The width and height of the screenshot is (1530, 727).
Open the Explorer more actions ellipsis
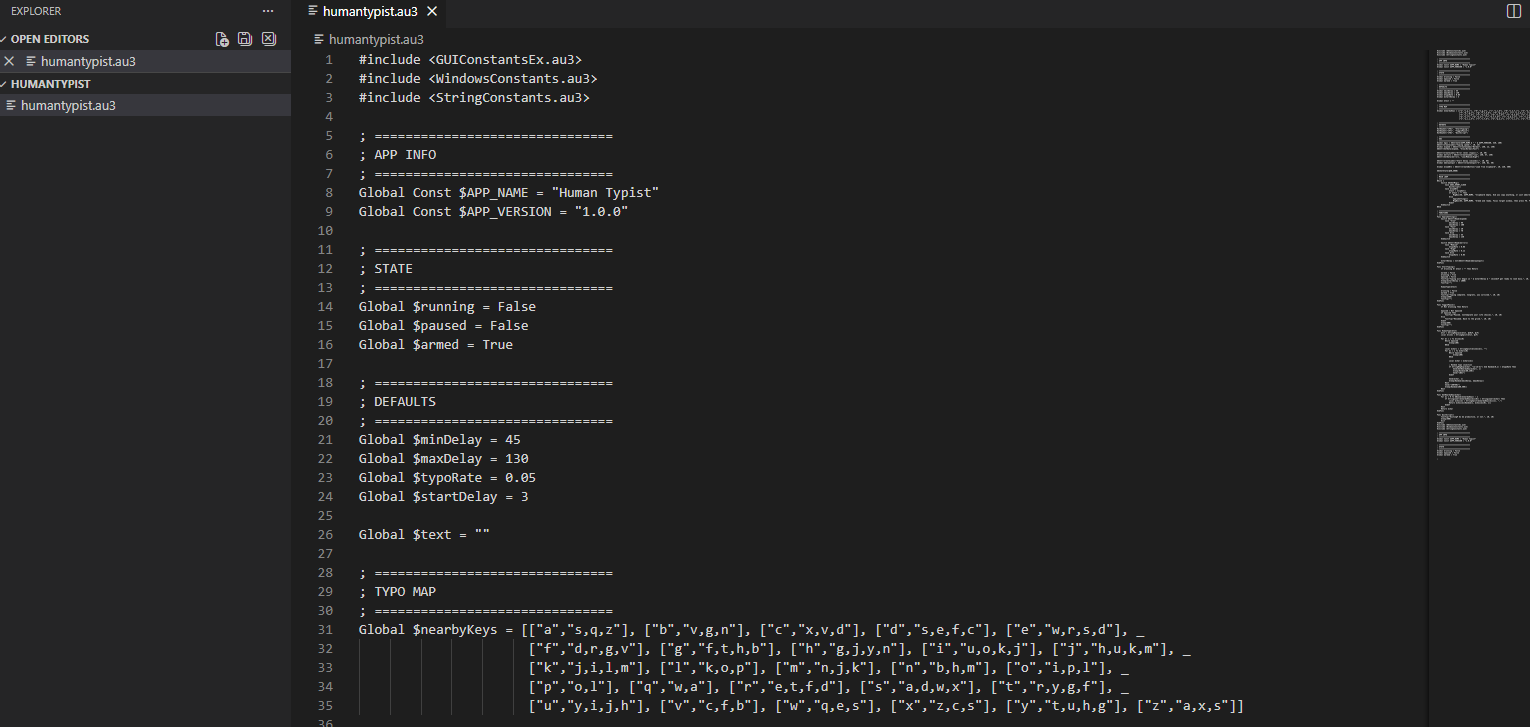pyautogui.click(x=267, y=11)
